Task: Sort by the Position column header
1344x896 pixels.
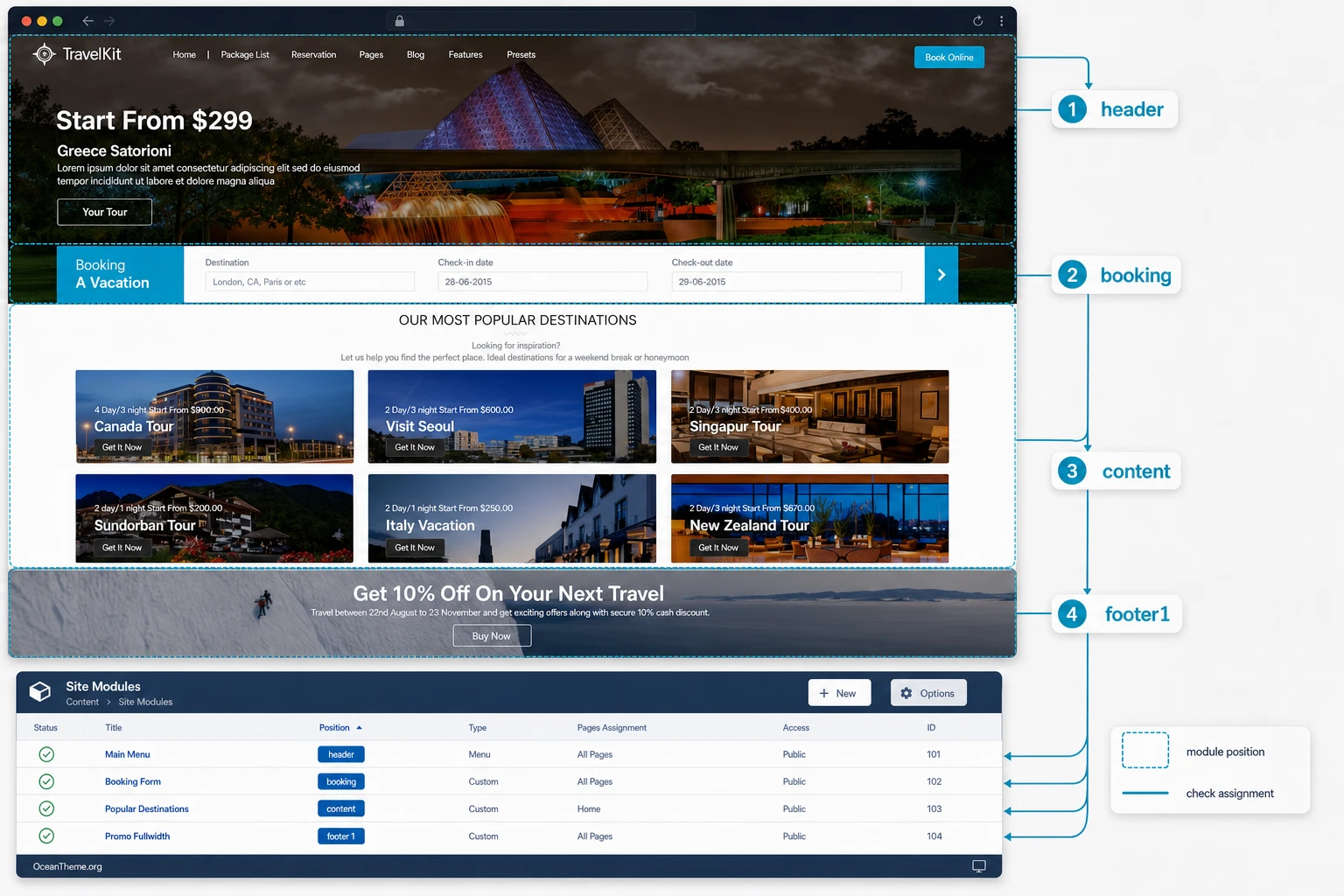Action: pyautogui.click(x=340, y=728)
